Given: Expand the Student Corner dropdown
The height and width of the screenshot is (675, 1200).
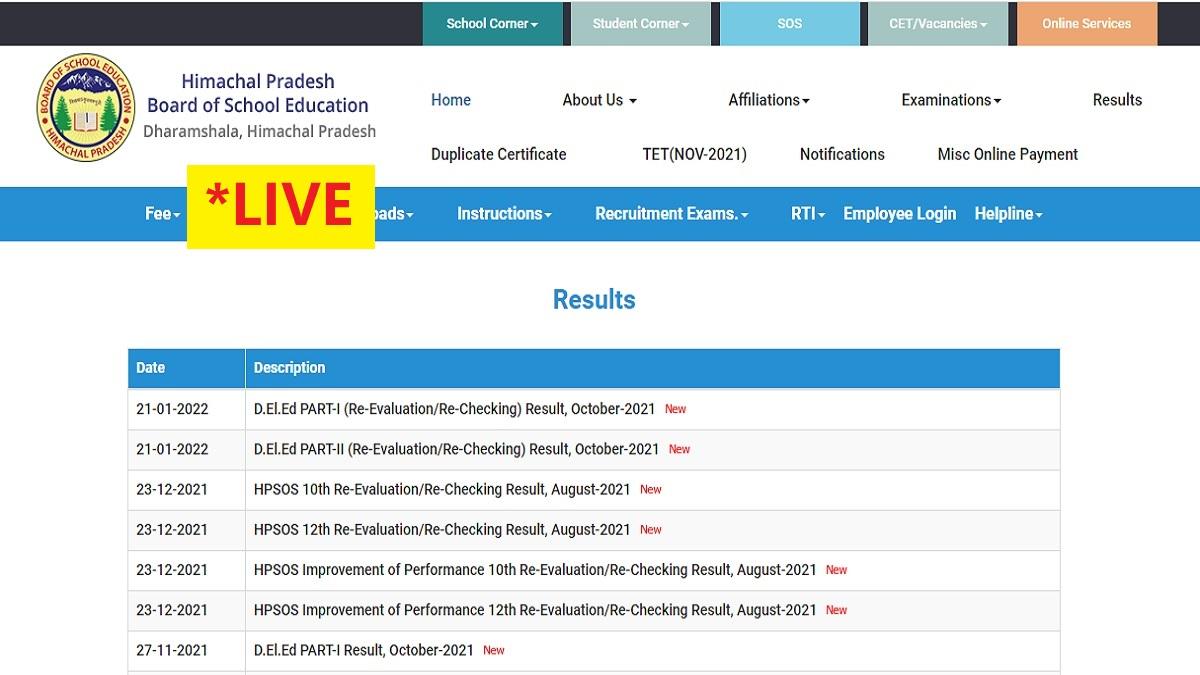Looking at the screenshot, I should click(640, 23).
